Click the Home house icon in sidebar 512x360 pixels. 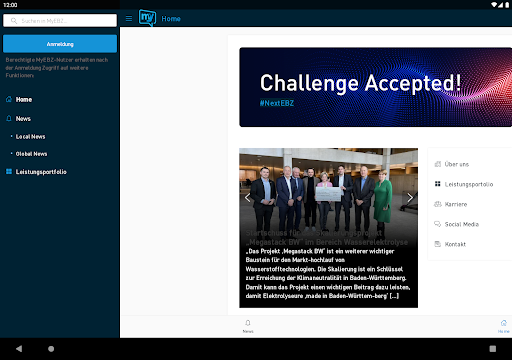(9, 99)
